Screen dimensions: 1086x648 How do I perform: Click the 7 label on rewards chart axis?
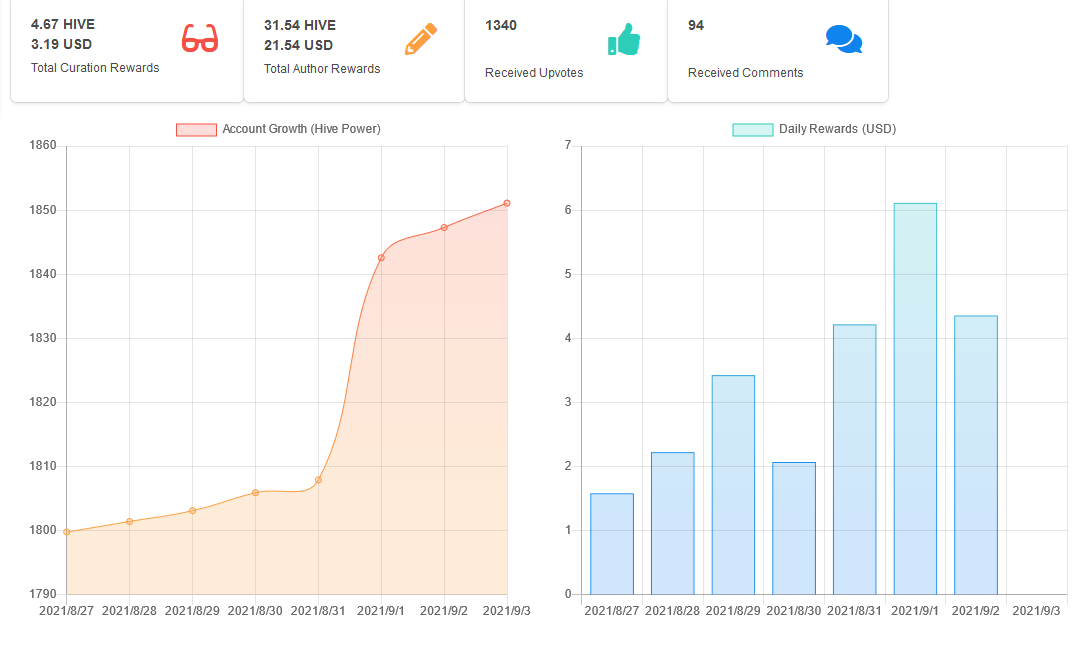tap(568, 145)
